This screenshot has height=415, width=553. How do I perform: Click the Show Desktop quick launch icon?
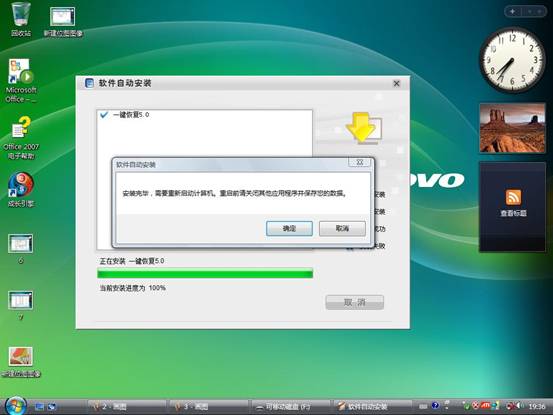40,407
